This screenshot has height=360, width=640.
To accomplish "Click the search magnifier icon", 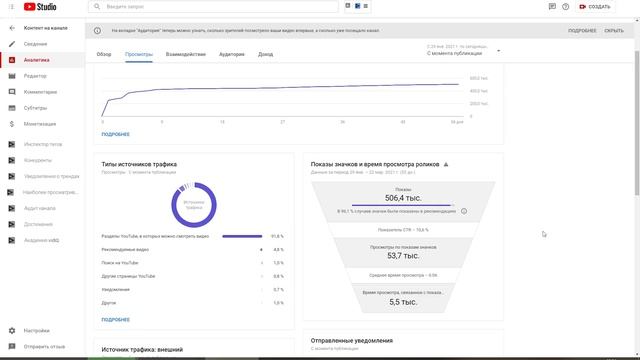I will click(x=97, y=7).
